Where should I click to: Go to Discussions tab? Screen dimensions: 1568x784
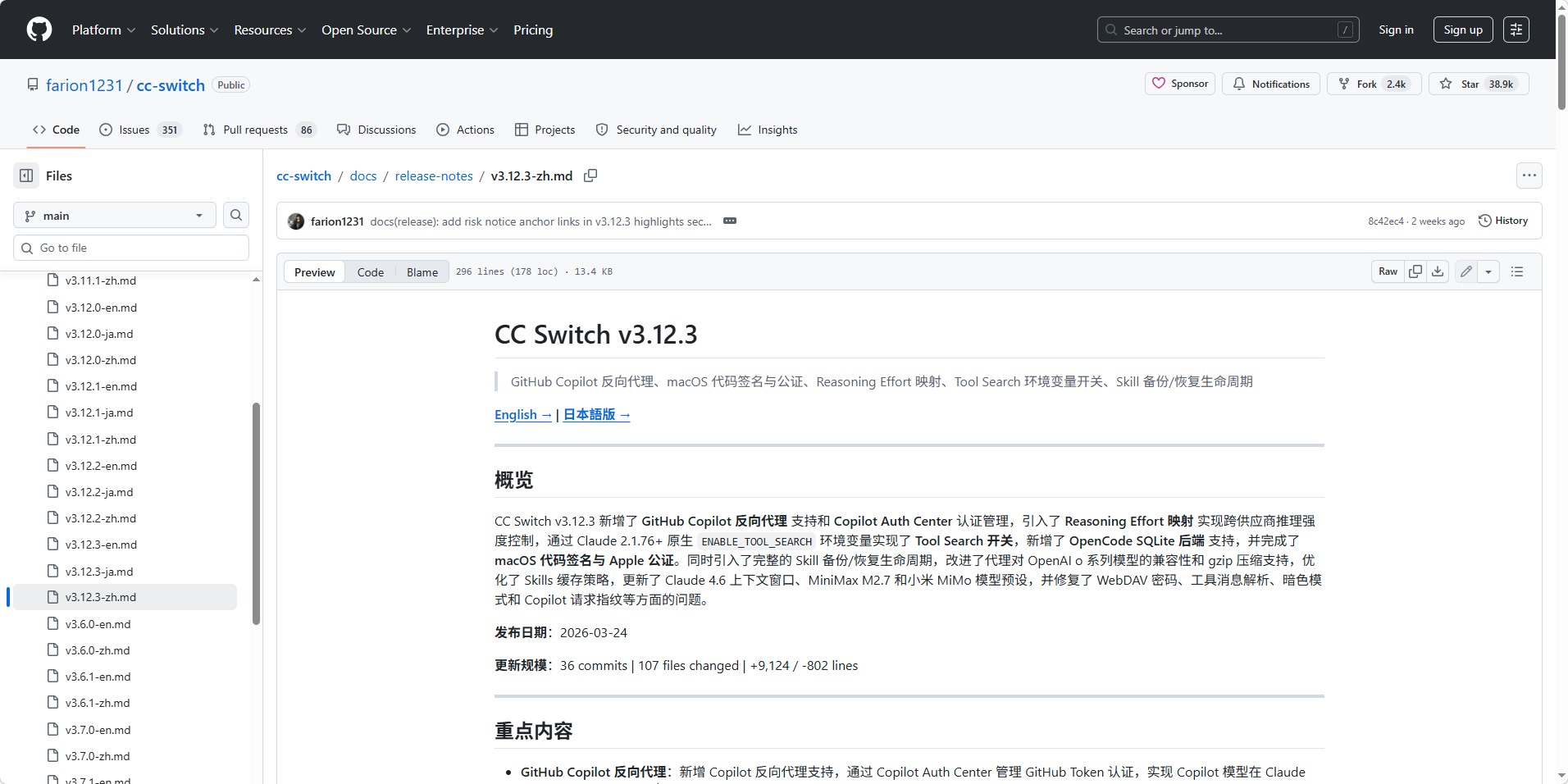coord(376,130)
